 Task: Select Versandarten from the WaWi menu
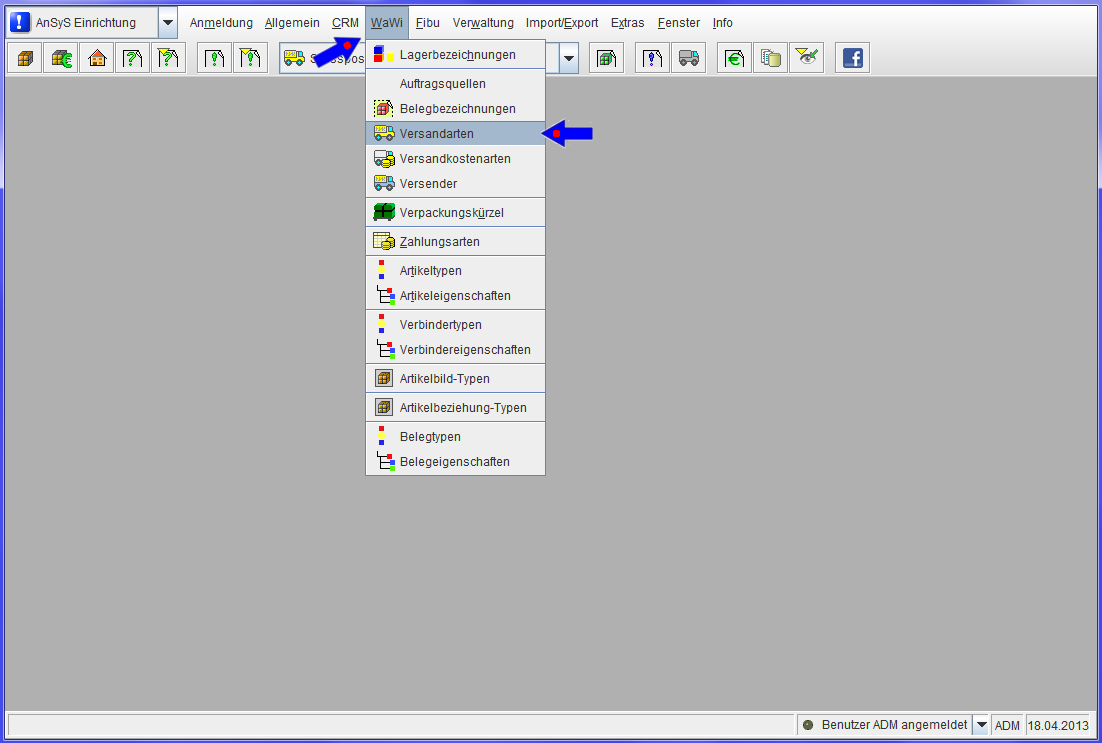(x=437, y=133)
